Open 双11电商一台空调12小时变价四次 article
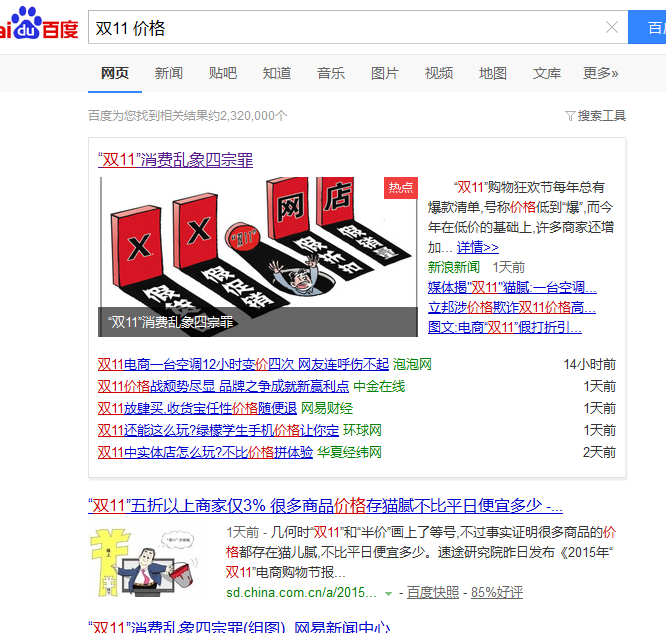 (x=243, y=364)
